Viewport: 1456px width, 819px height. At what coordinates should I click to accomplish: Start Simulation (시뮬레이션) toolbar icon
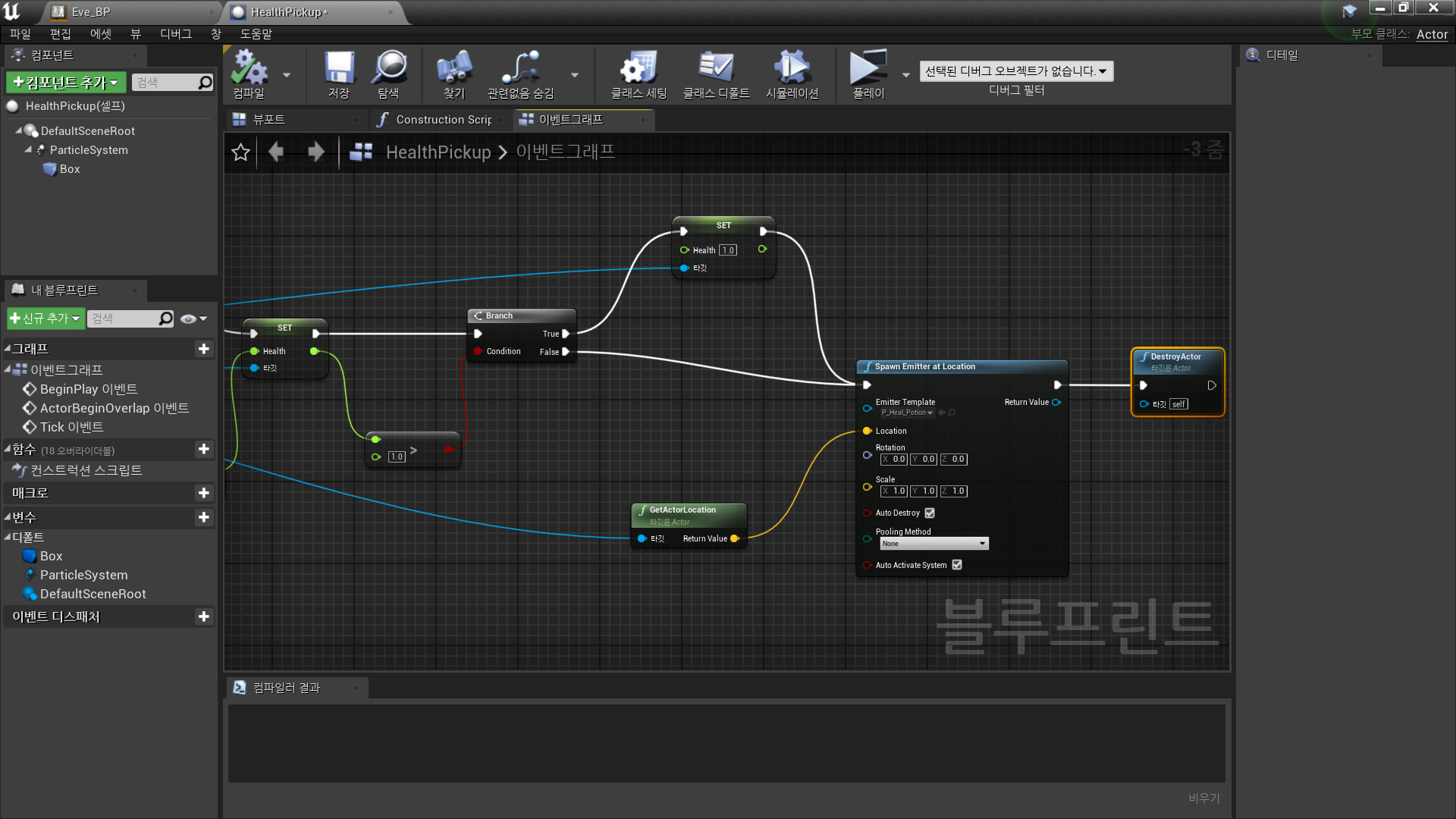click(792, 68)
